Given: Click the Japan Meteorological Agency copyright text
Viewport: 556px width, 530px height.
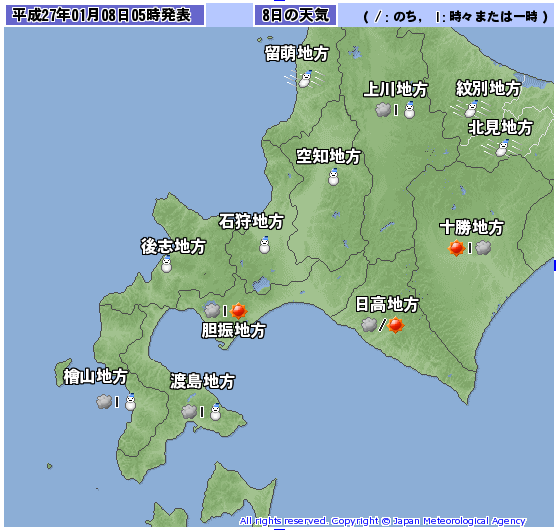Looking at the screenshot, I should pos(382,521).
